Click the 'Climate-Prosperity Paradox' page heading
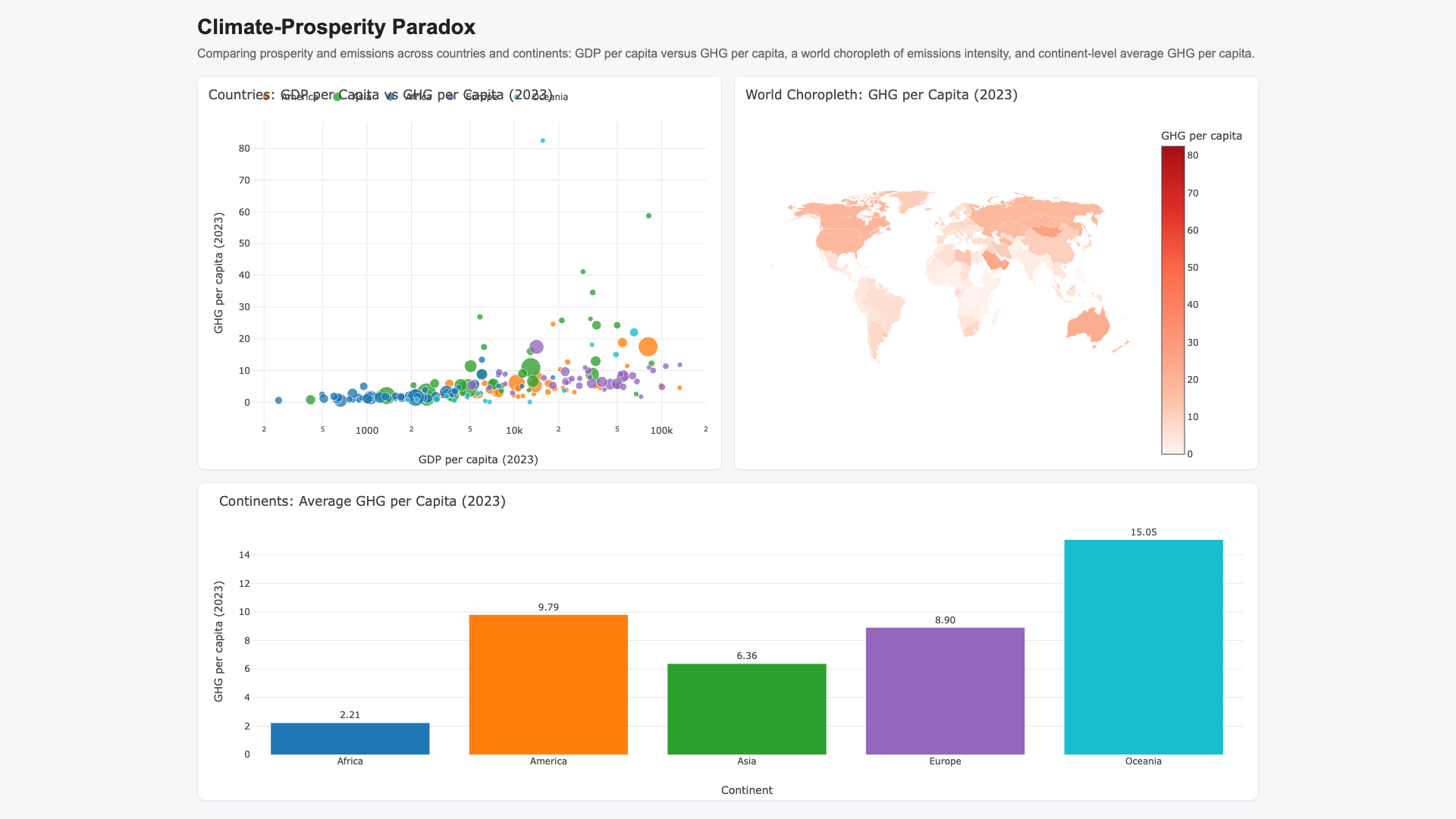Viewport: 1456px width, 819px height. pyautogui.click(x=336, y=27)
